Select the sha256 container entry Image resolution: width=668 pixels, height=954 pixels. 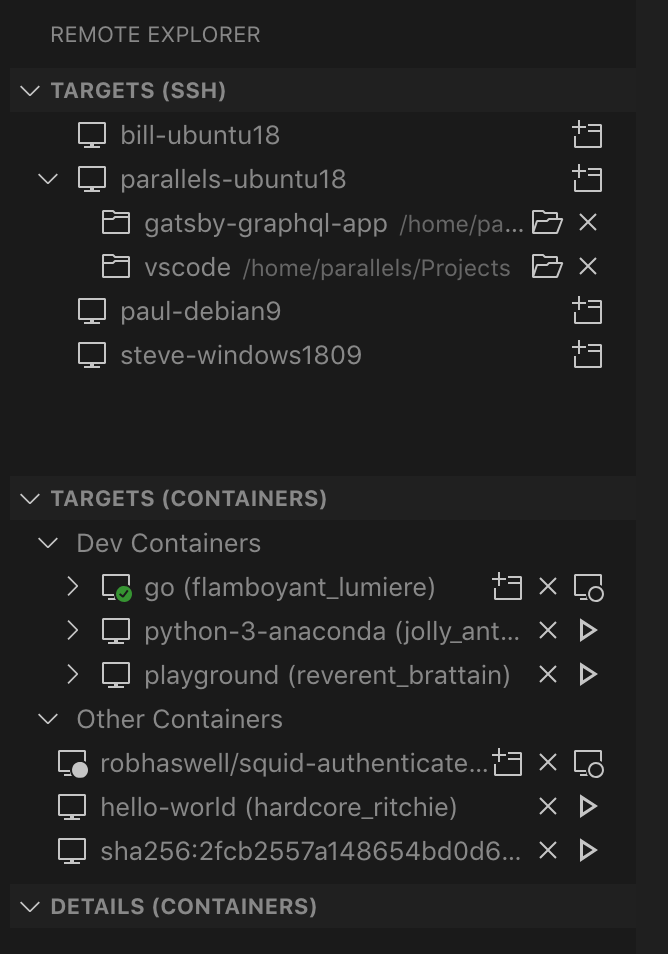[x=300, y=850]
